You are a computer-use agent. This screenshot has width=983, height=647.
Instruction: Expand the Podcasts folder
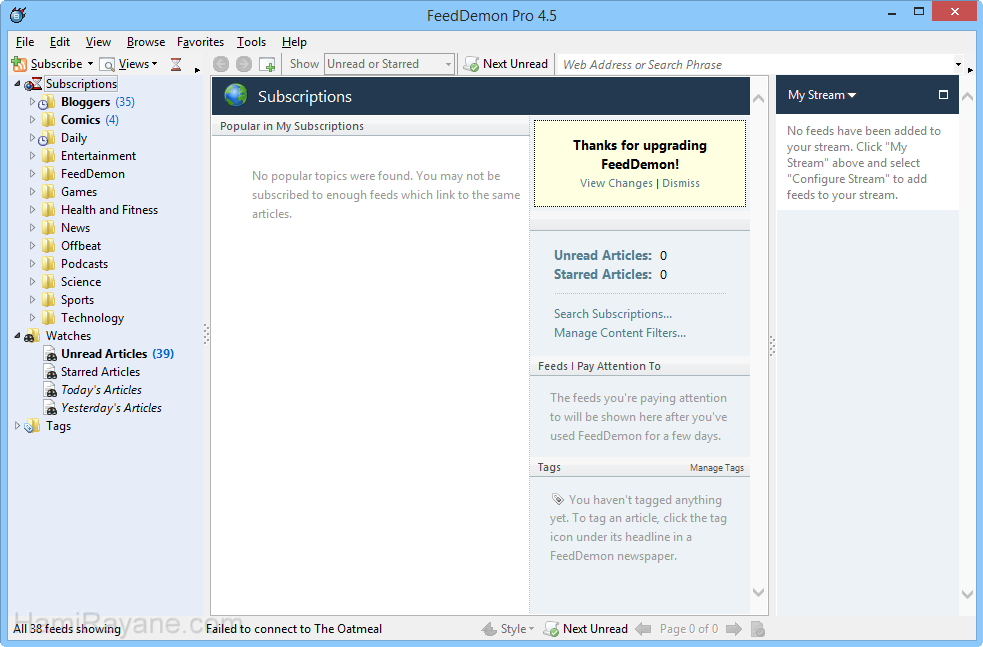click(32, 263)
